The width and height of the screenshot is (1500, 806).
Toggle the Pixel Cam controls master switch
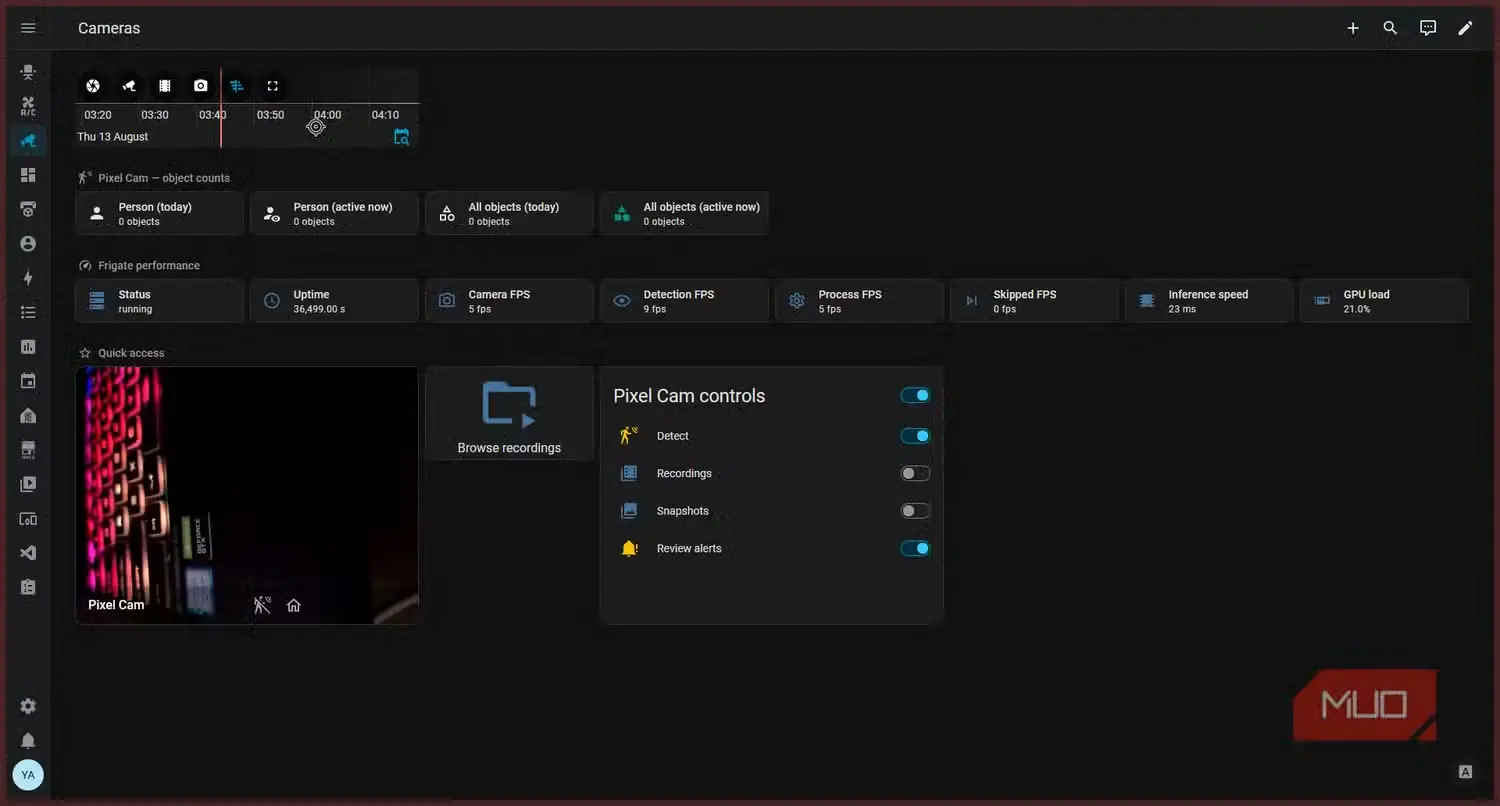pyautogui.click(x=915, y=395)
